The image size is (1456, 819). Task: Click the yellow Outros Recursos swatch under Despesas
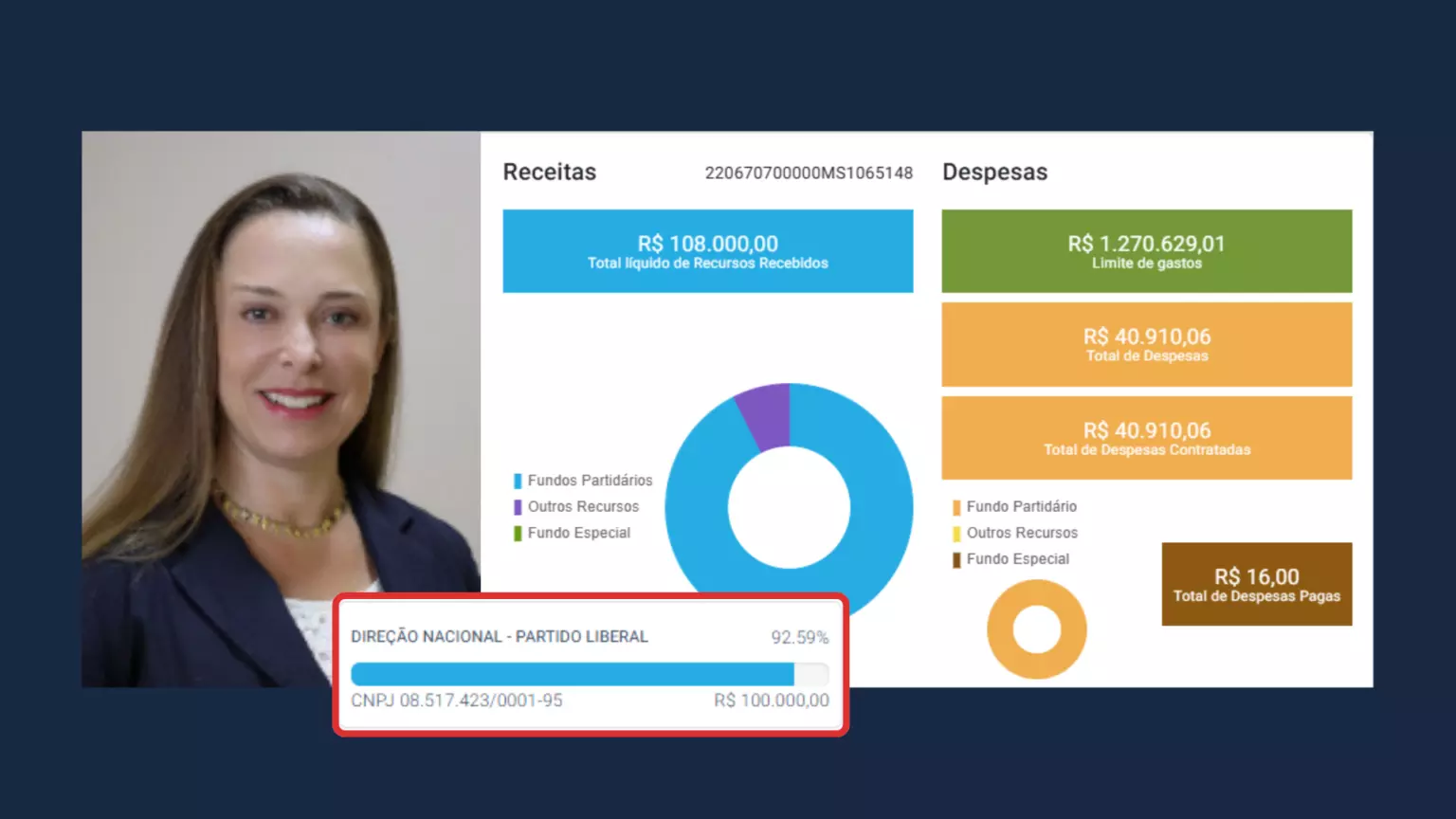pos(956,534)
